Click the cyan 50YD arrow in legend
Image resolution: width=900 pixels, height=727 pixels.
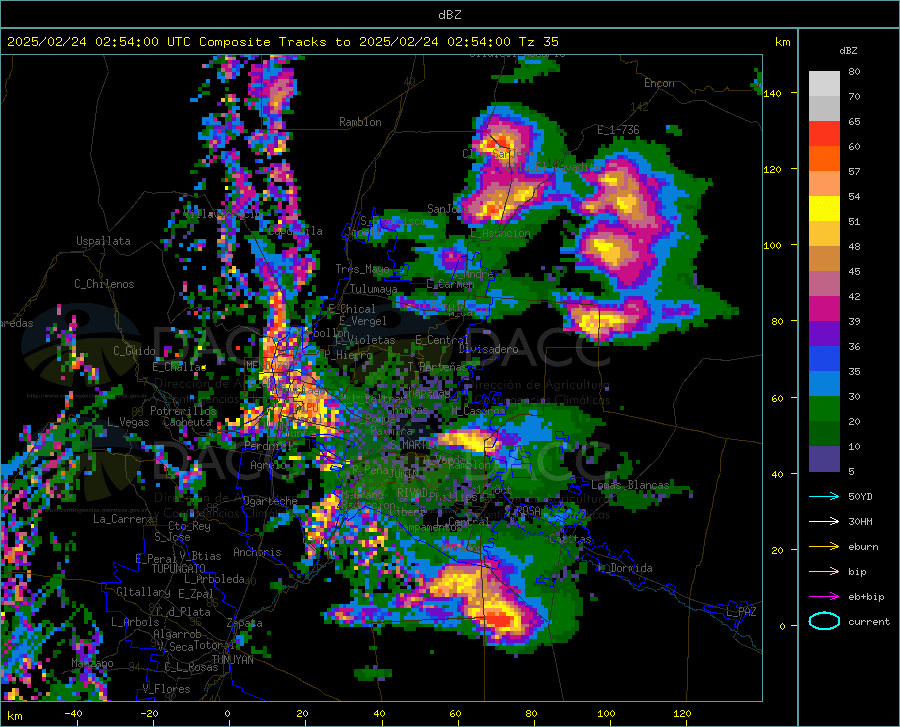coord(824,496)
